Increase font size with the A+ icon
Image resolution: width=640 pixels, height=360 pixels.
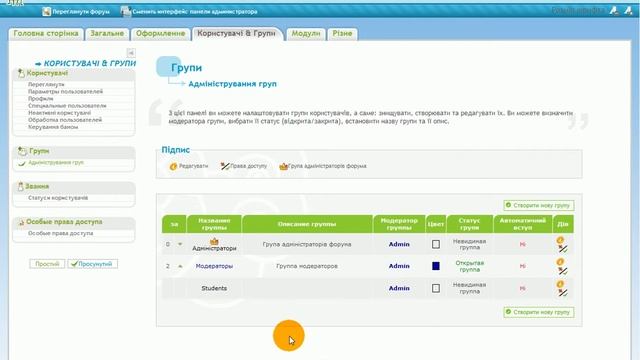[628, 11]
